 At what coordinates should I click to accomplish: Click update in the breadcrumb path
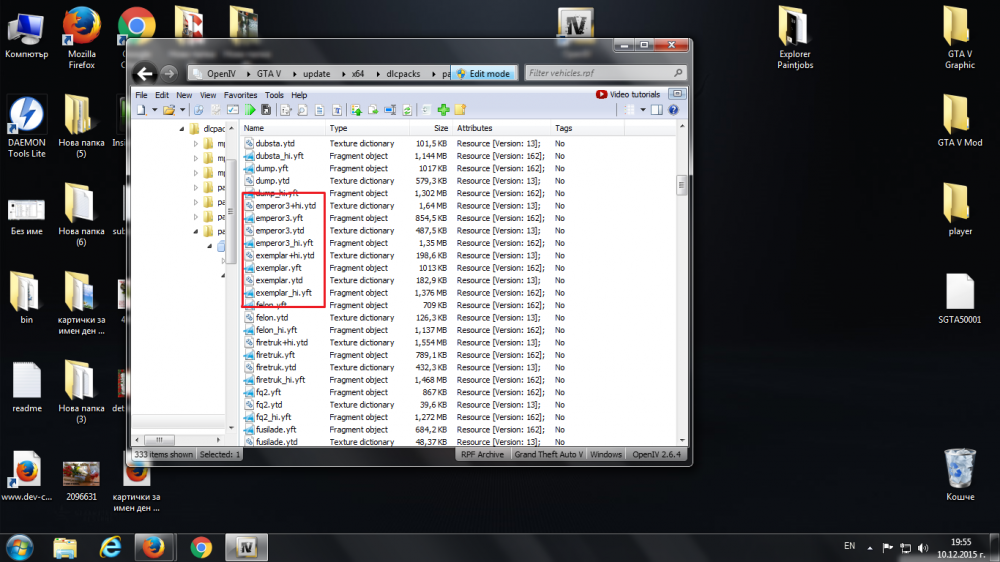tap(316, 74)
